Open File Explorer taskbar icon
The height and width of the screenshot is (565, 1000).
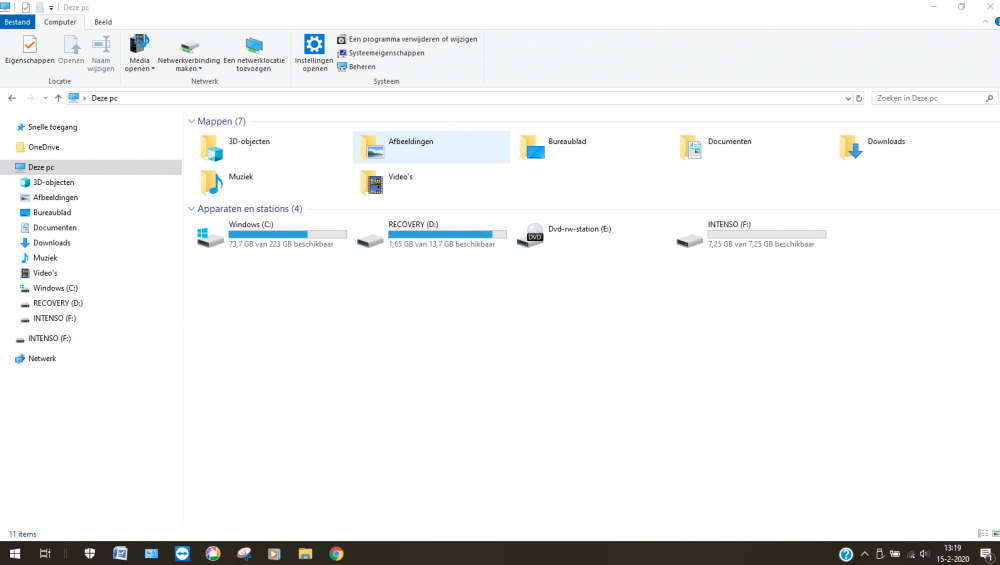click(x=305, y=554)
